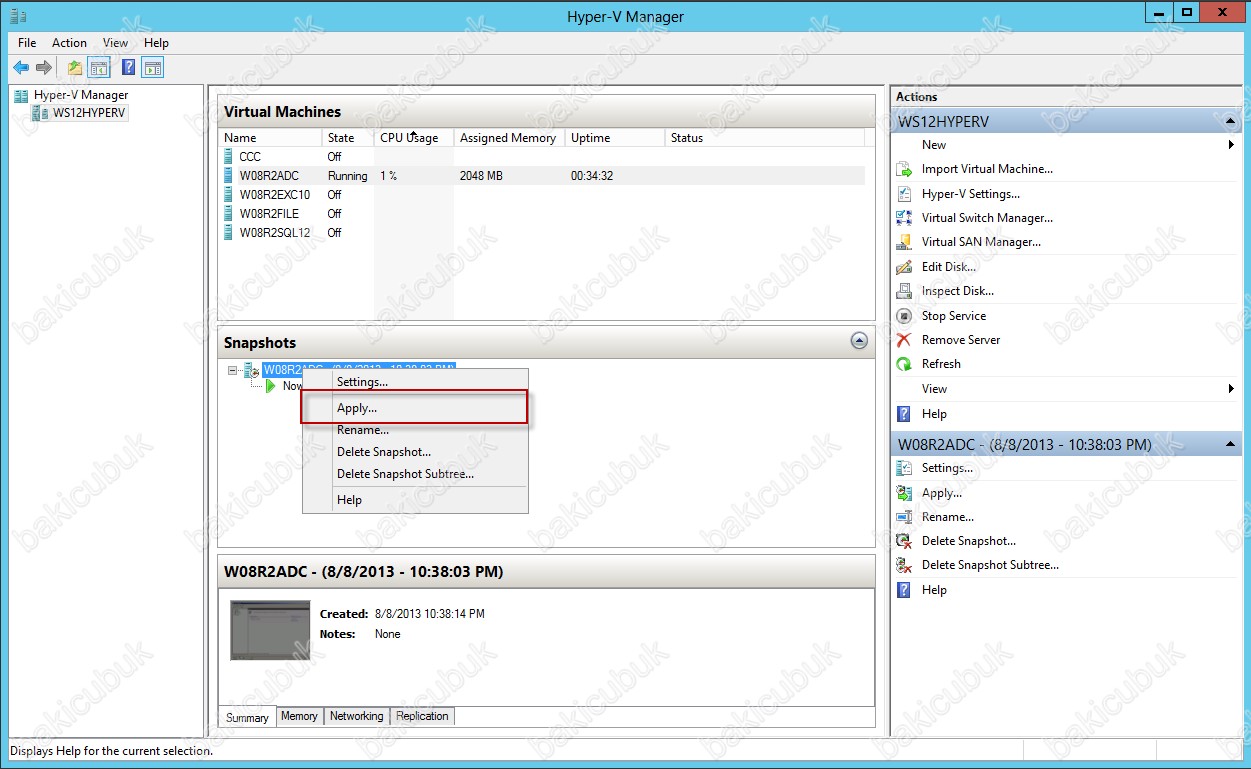Choose Inspect Disk in the Actions pane

(958, 291)
